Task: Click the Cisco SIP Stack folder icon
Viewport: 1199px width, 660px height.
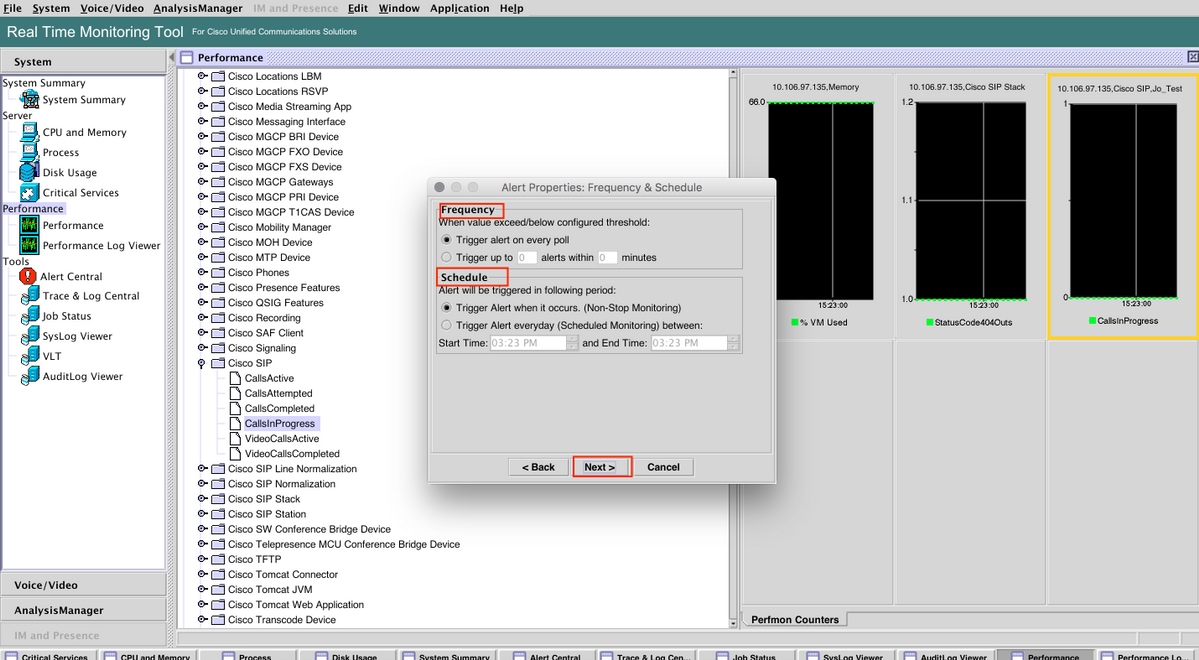Action: pyautogui.click(x=218, y=499)
